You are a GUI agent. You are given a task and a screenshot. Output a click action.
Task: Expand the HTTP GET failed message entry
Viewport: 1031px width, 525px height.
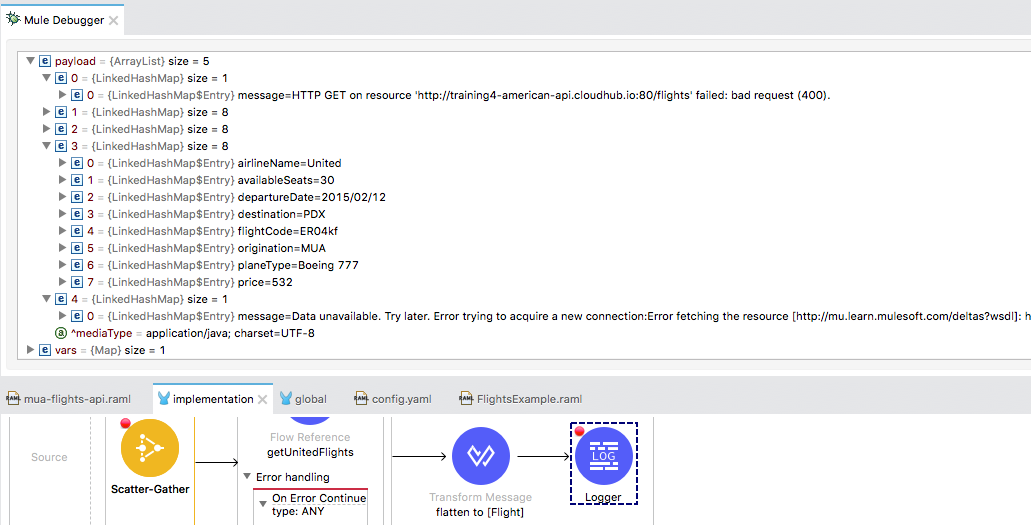point(63,95)
